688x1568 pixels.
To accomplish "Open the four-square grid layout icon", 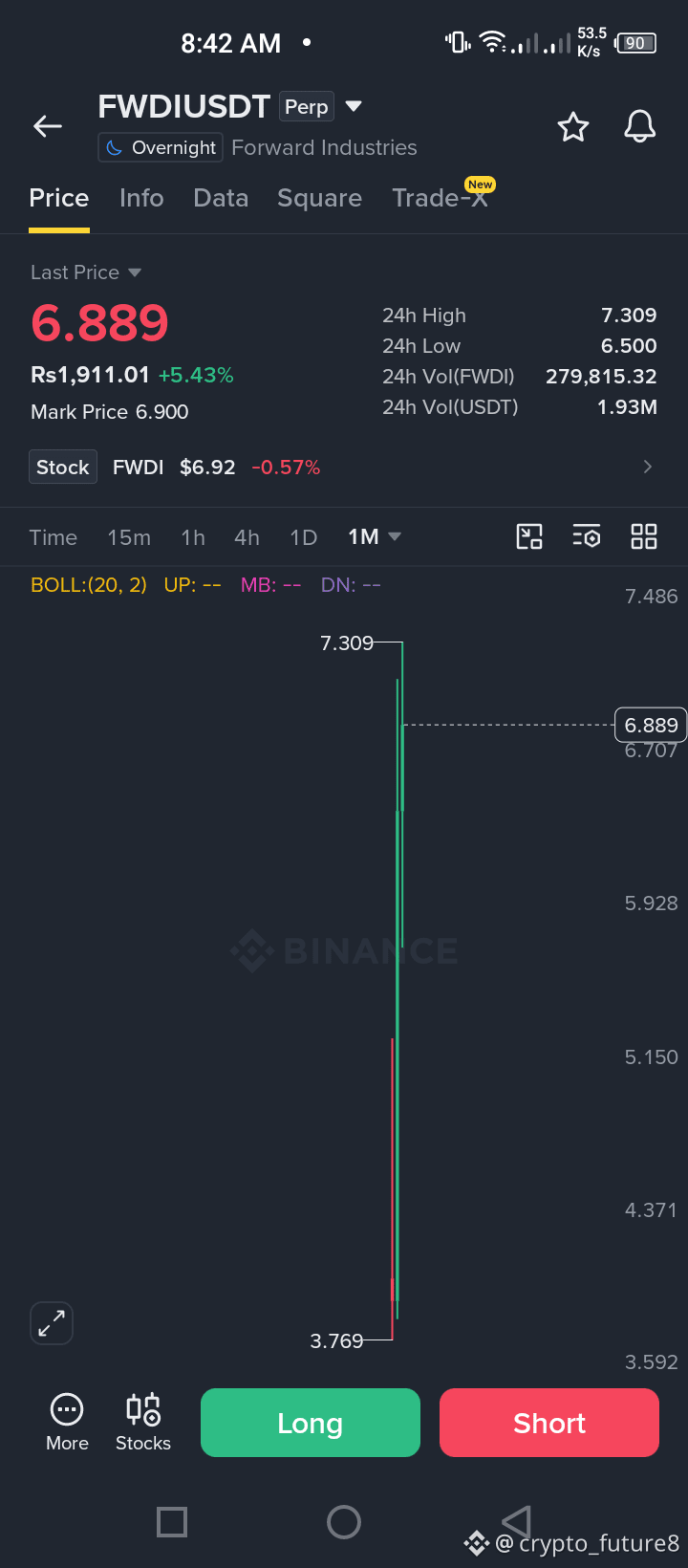I will click(x=644, y=536).
